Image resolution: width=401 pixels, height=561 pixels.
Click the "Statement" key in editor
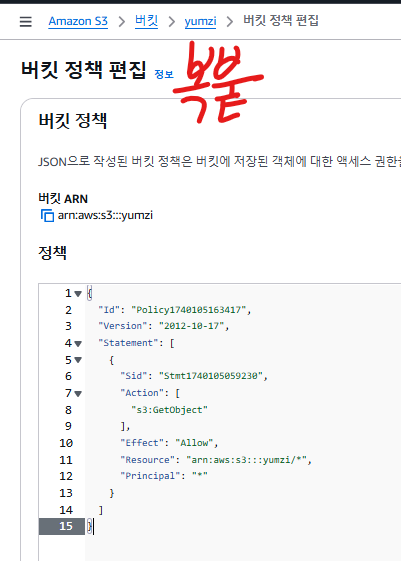(x=128, y=343)
